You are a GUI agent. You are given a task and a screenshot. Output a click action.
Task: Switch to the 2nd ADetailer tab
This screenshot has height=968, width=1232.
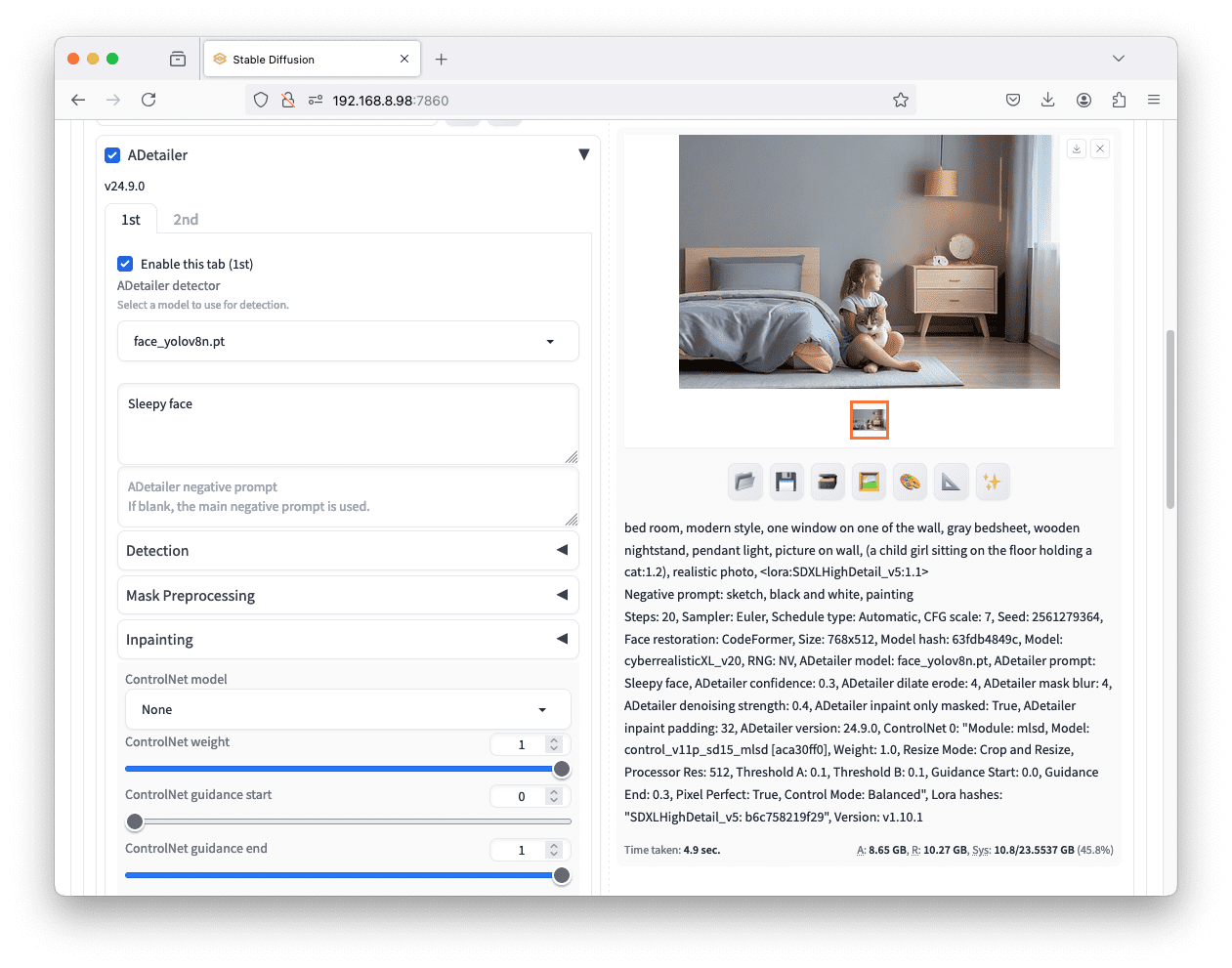tap(186, 220)
